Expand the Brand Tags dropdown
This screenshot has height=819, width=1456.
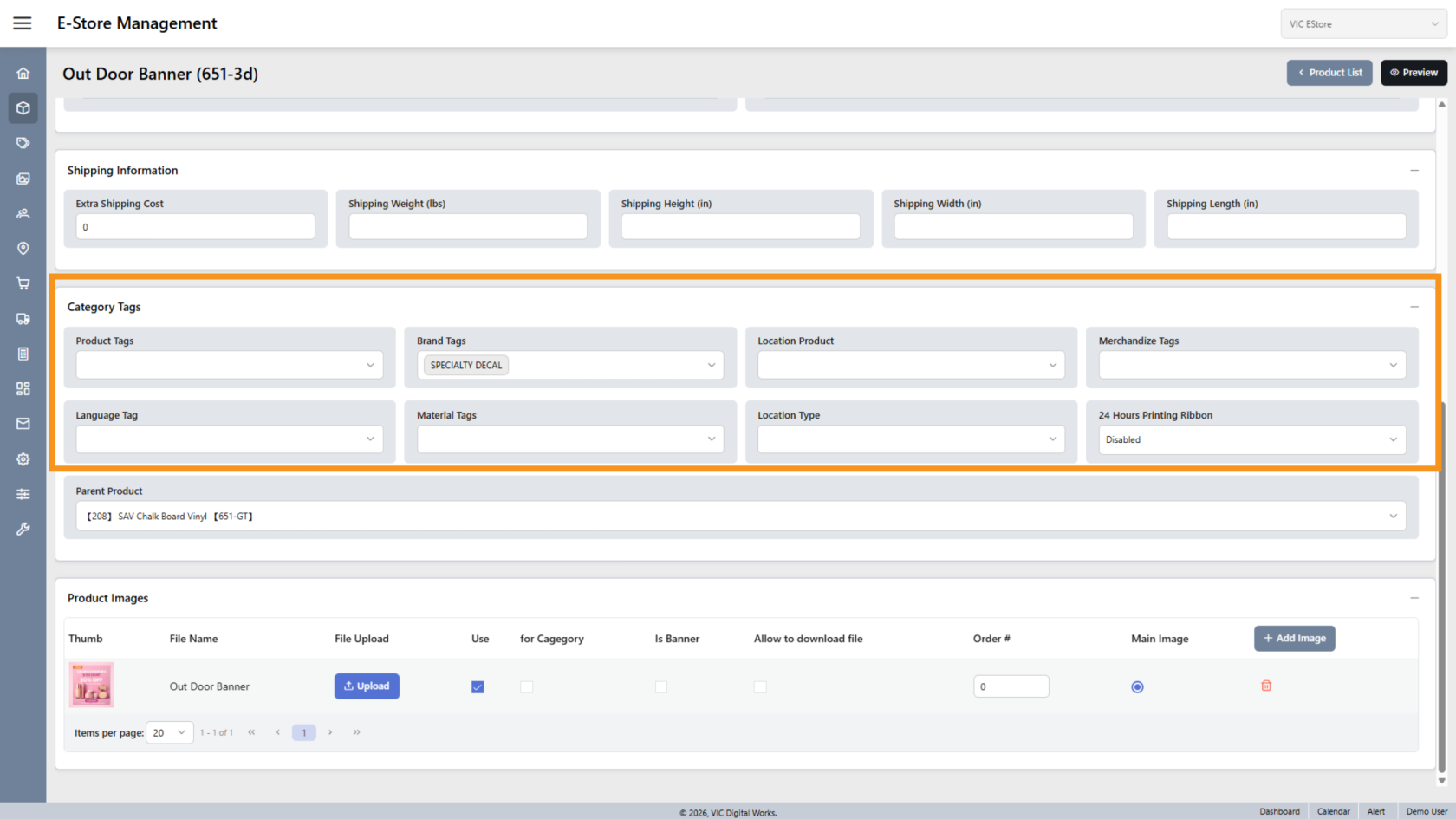tap(711, 365)
